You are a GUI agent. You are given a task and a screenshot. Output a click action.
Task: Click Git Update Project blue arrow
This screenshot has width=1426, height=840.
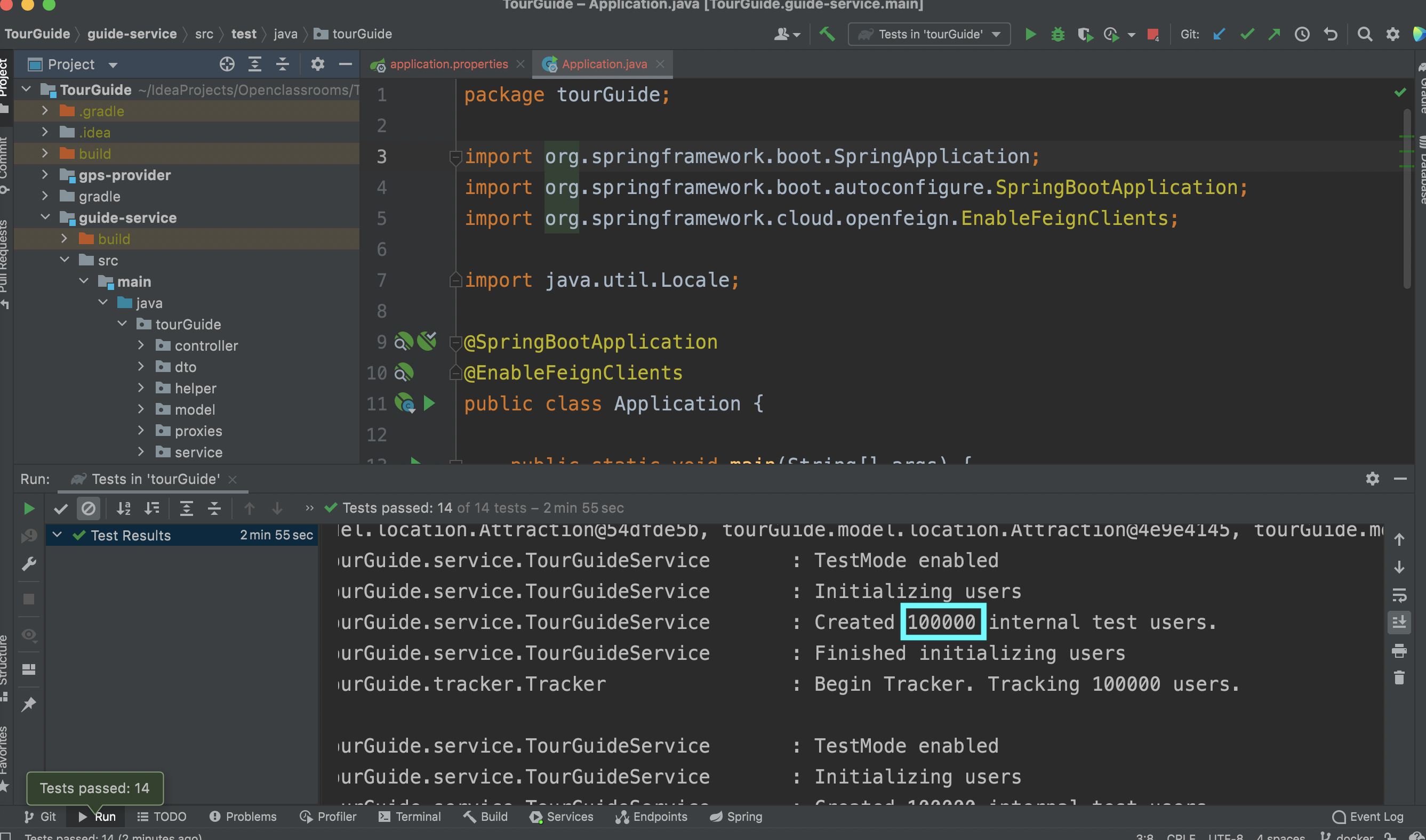(x=1219, y=34)
